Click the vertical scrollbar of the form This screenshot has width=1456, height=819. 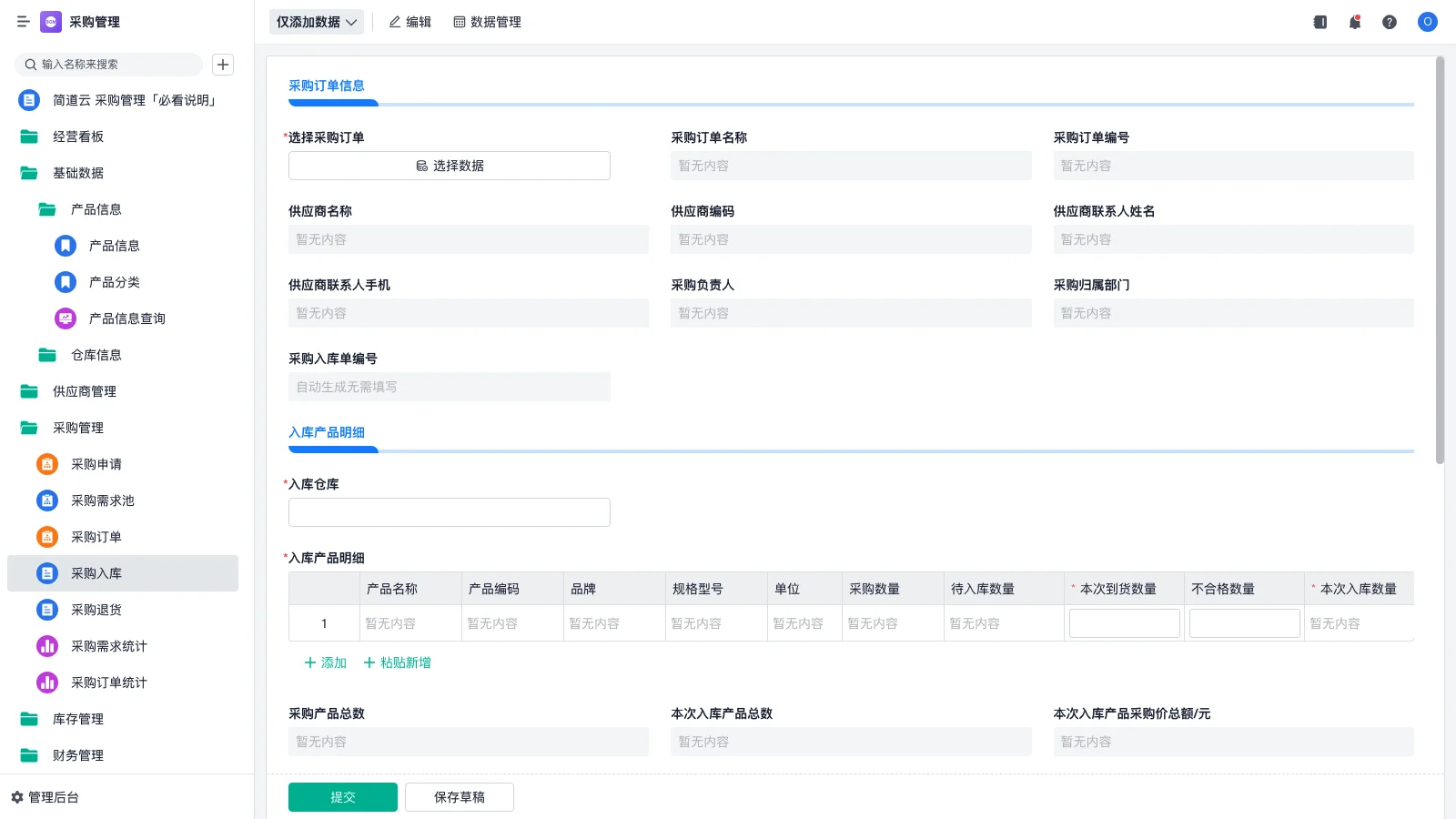(x=1440, y=260)
